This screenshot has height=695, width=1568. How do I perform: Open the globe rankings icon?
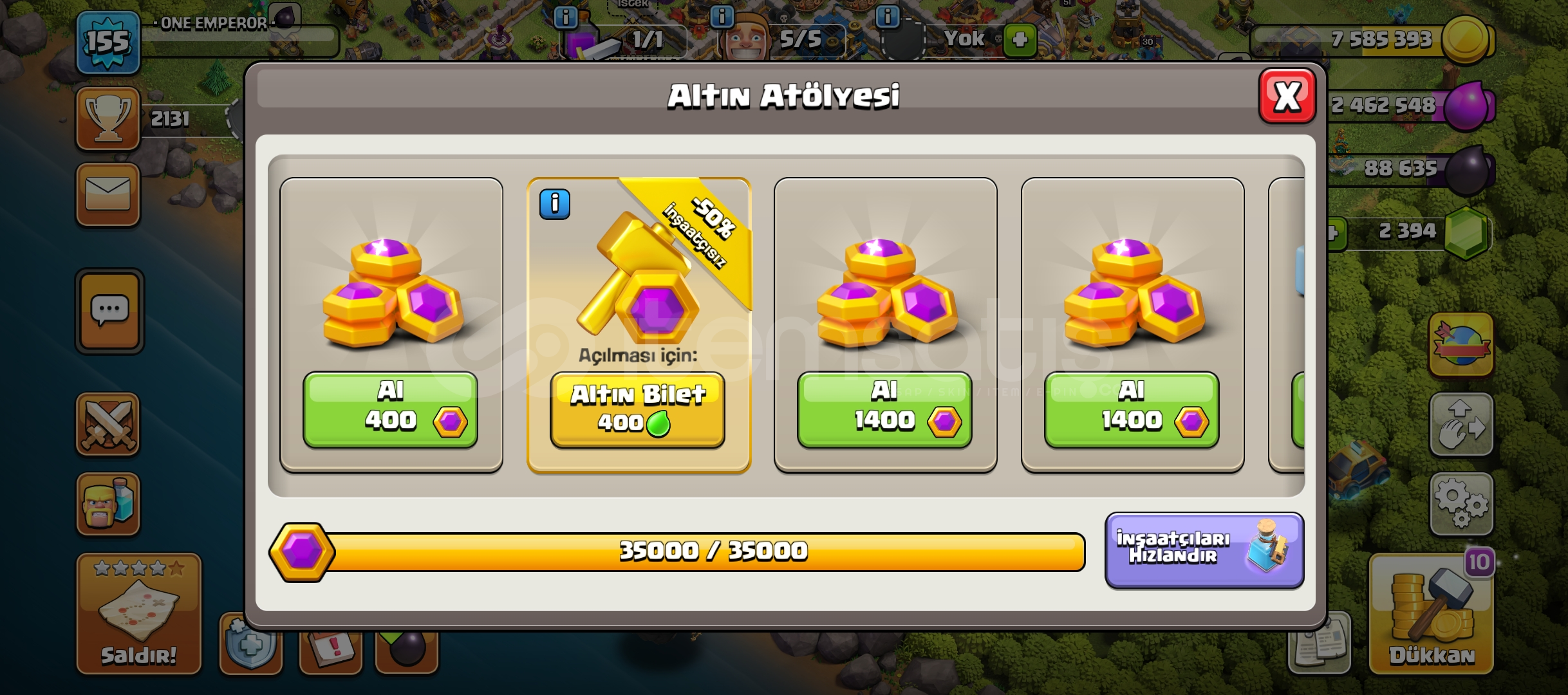click(x=1461, y=346)
